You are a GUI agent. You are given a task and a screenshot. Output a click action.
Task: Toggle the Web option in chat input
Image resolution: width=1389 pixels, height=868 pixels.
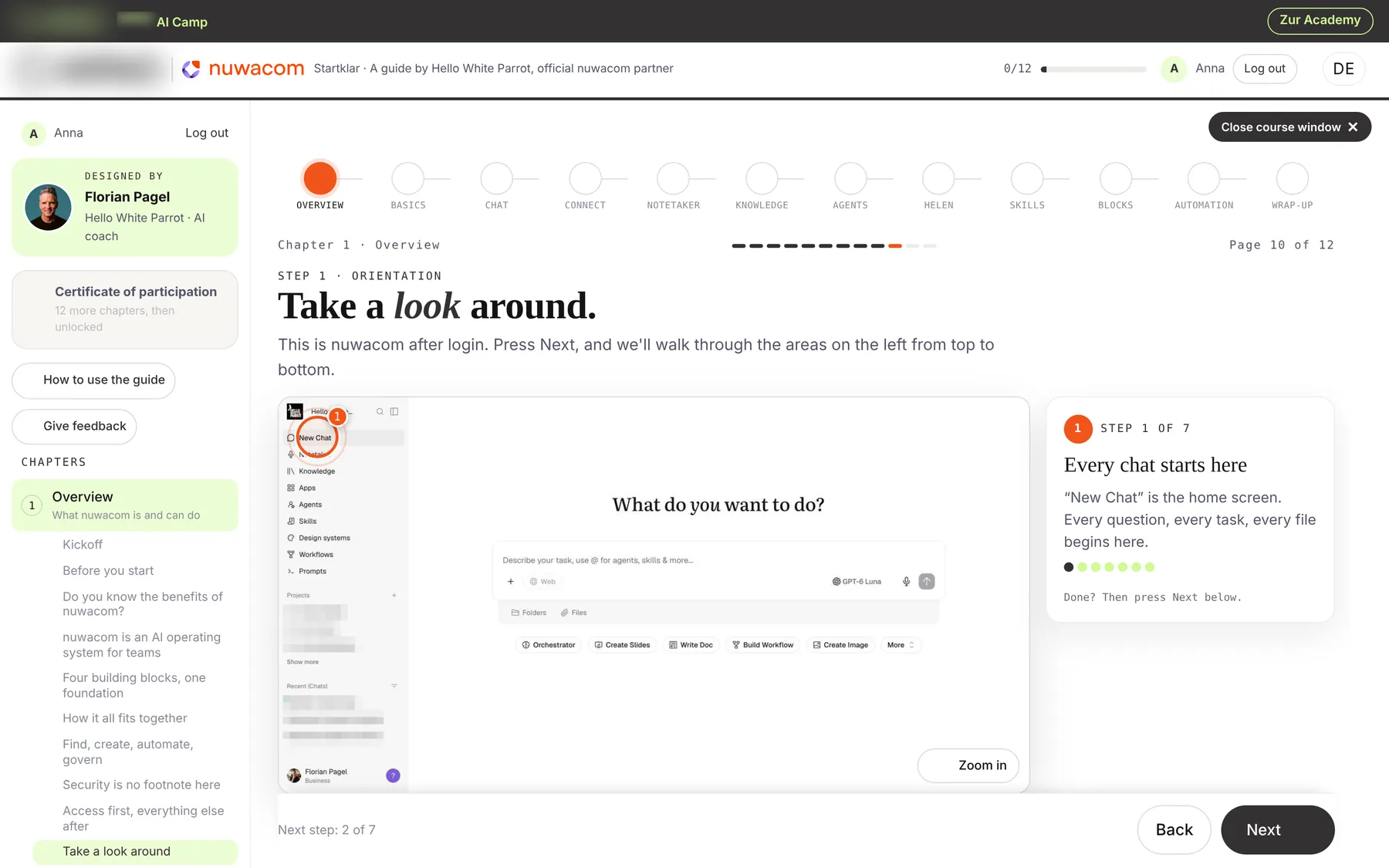point(542,582)
